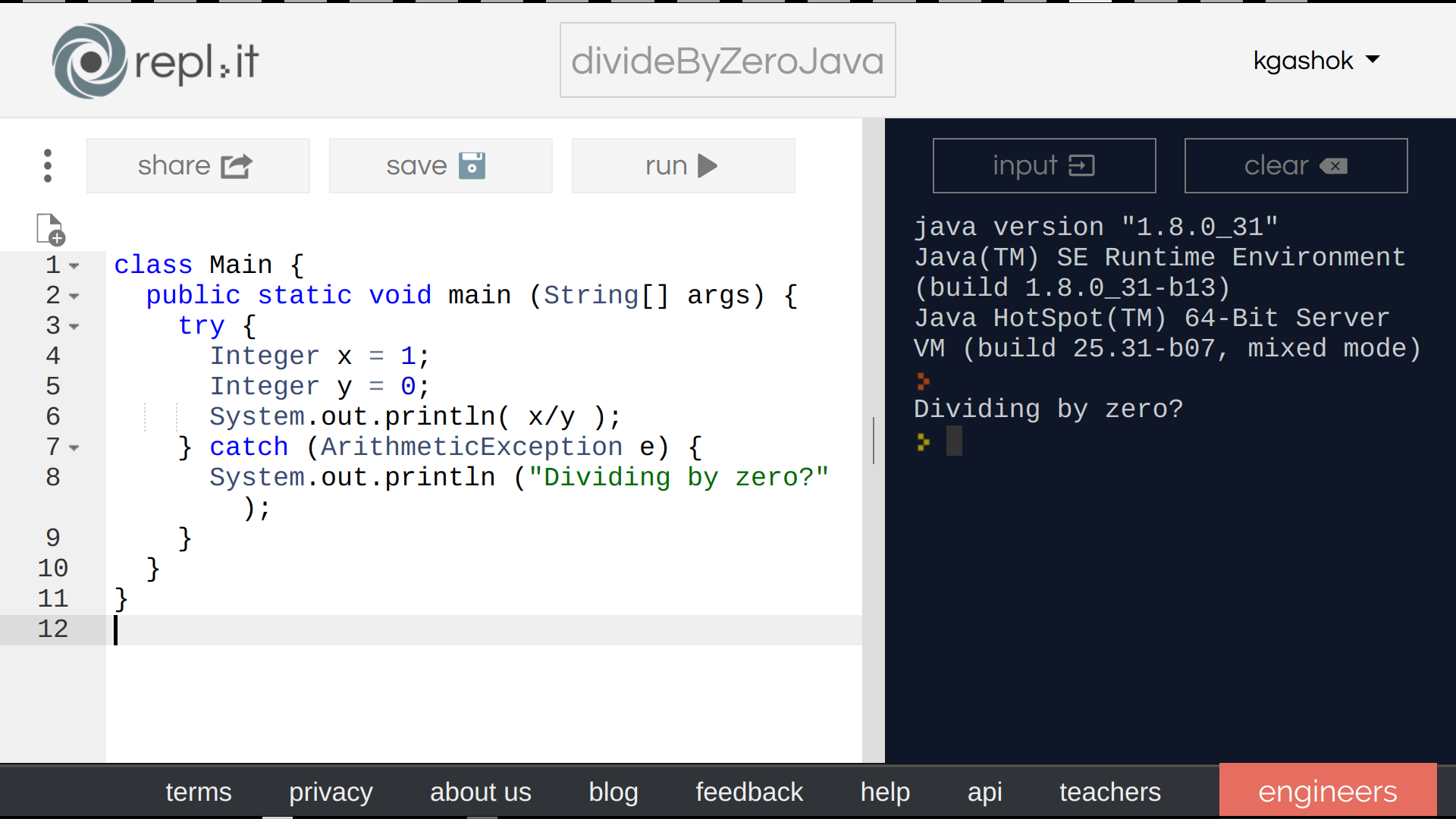Run the Java program
This screenshot has height=819, width=1456.
pos(683,165)
